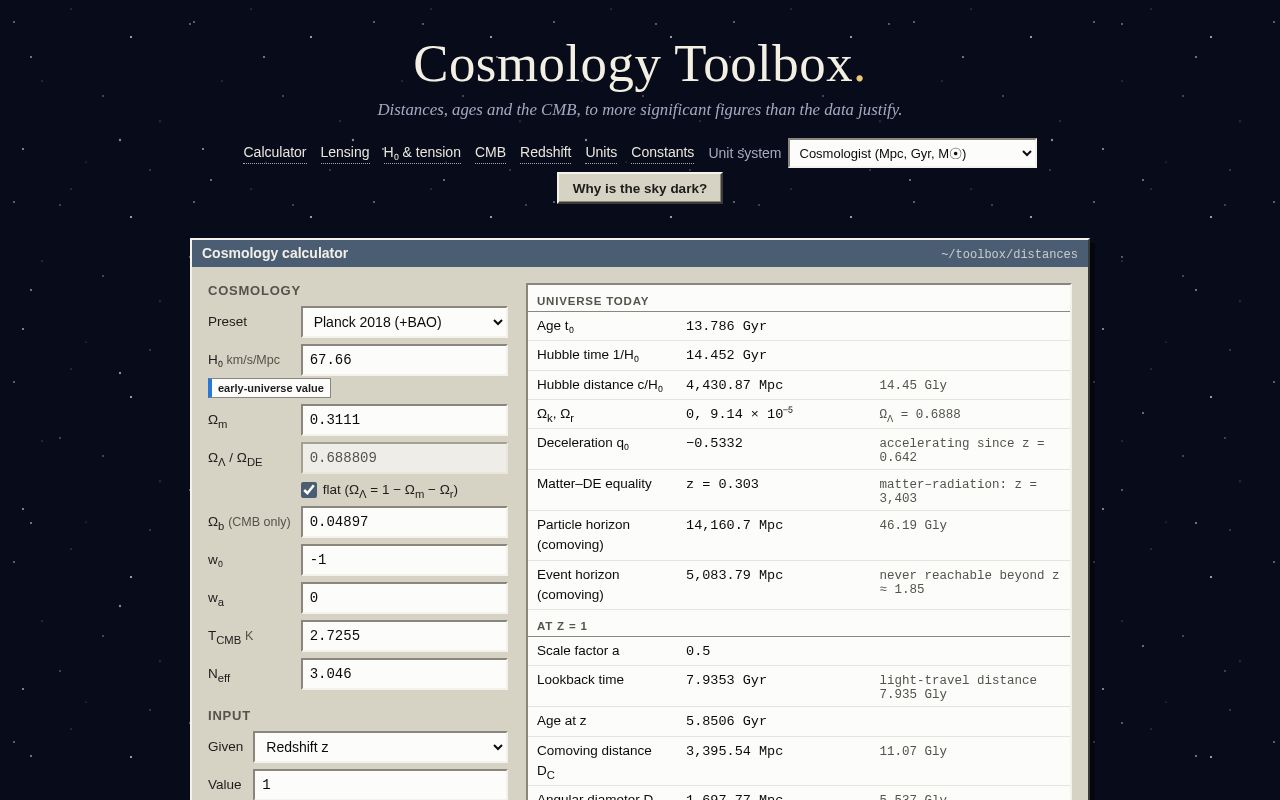The height and width of the screenshot is (800, 1280).
Task: Click the 14.45 Gly Hubble distance note
Action: 913,385
